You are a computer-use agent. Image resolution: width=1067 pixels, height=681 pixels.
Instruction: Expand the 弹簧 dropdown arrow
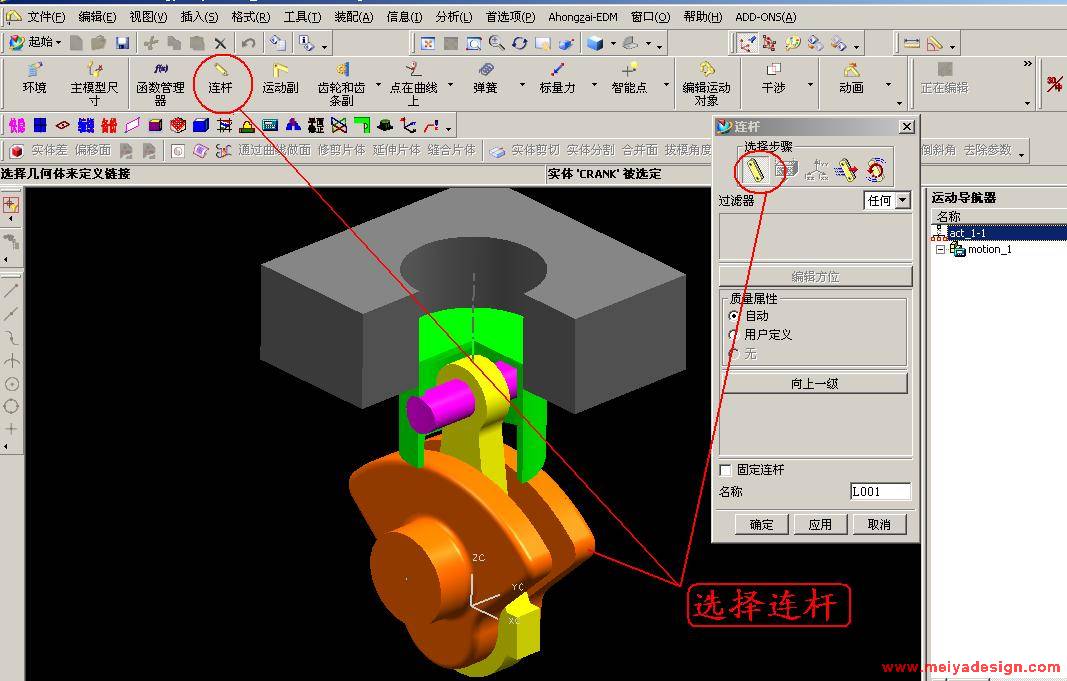(522, 86)
